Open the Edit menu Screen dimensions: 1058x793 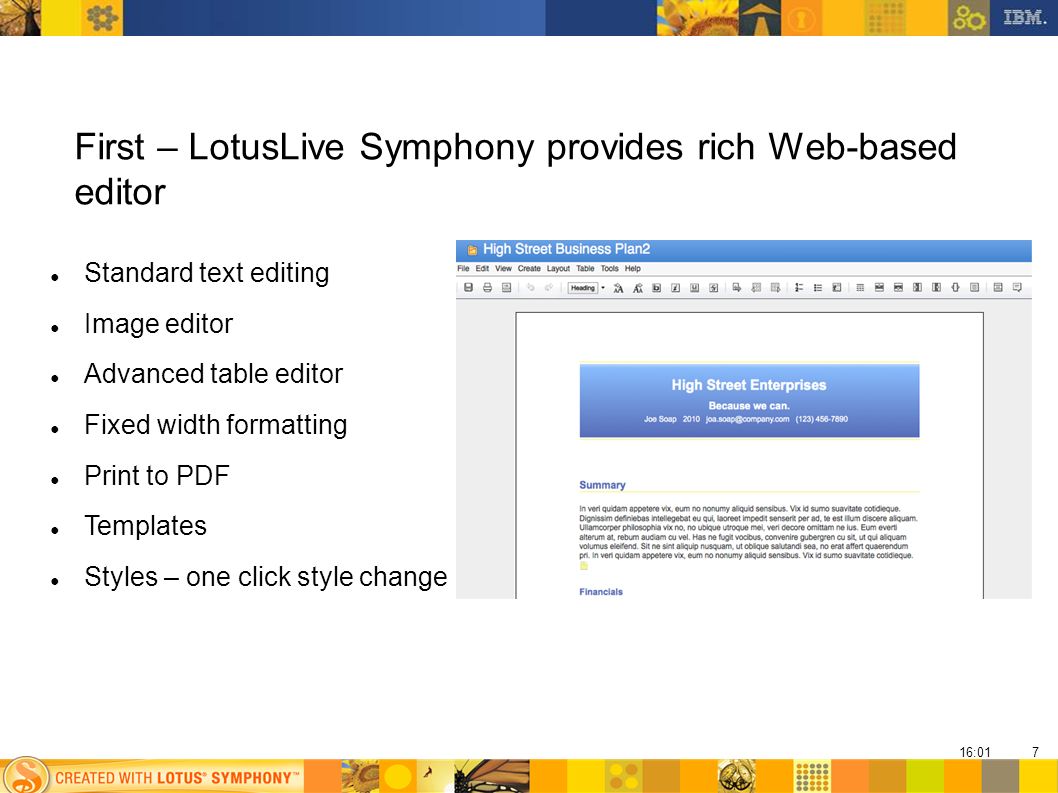[482, 269]
